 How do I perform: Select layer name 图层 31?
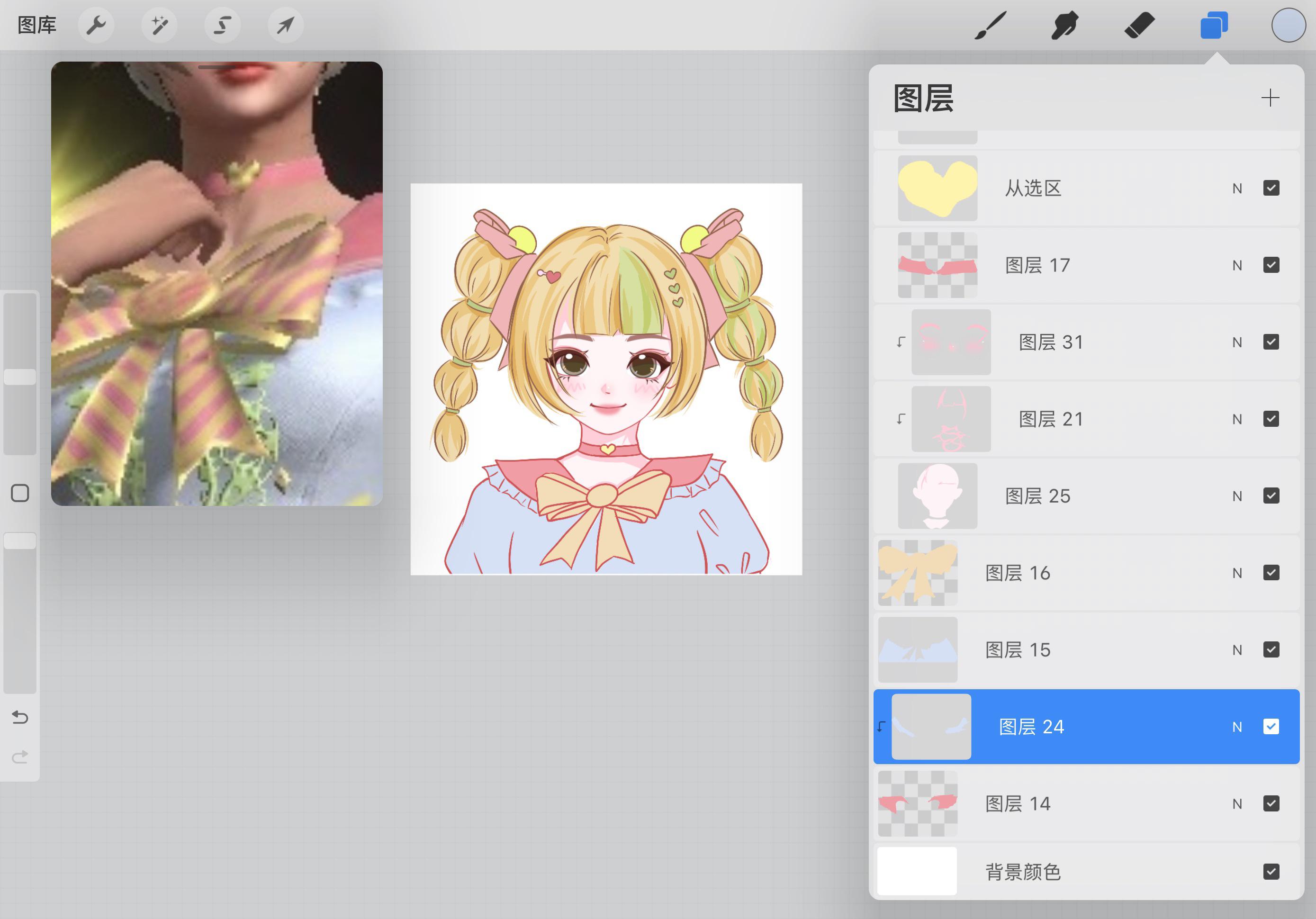pyautogui.click(x=1051, y=342)
